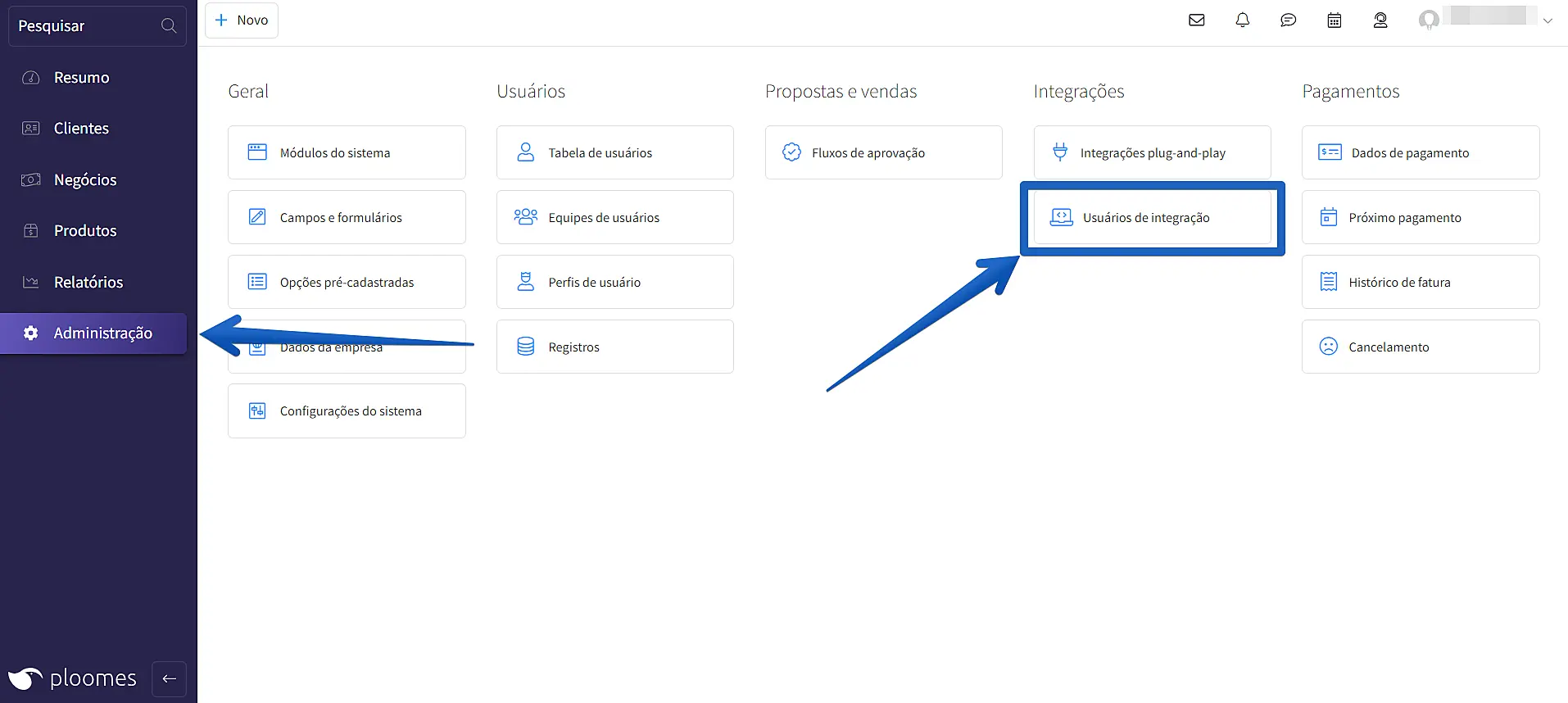Open the mail envelope icon in top bar
Screen dimensions: 1568x703
[1197, 20]
